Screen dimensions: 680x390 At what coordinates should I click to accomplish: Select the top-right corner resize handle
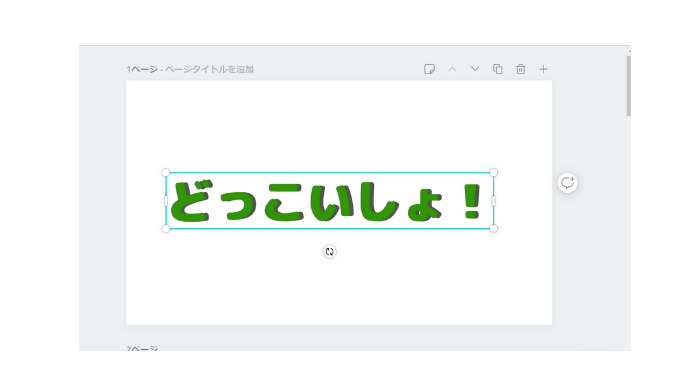pos(494,173)
